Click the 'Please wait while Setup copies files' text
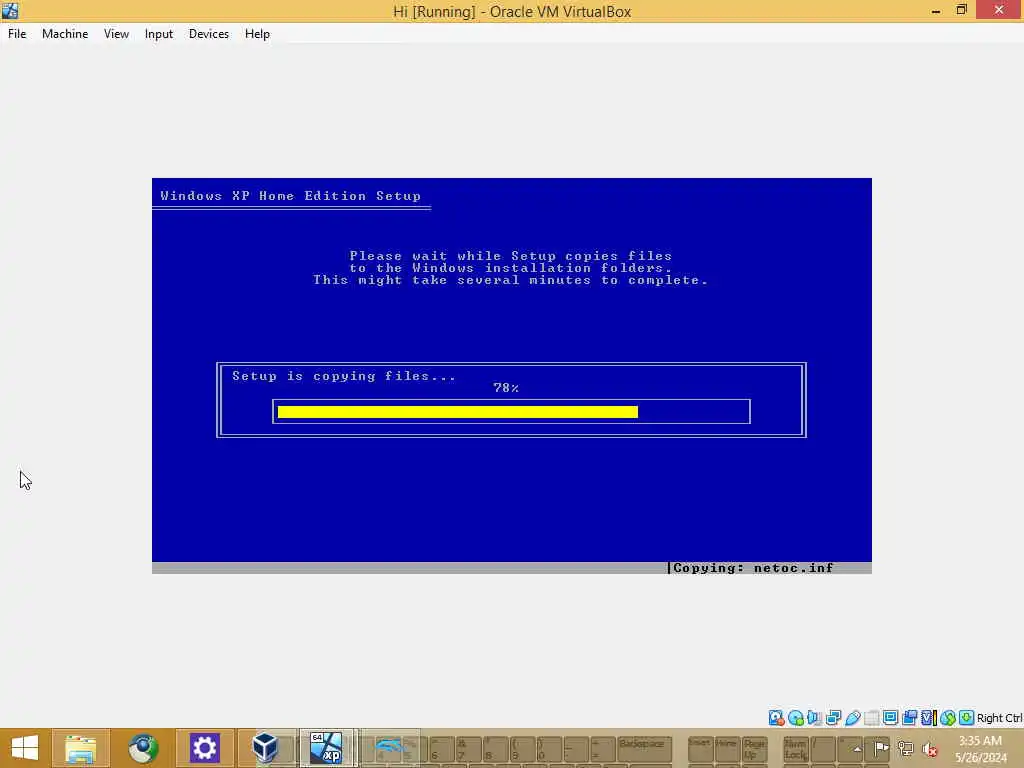Viewport: 1024px width, 768px height. [510, 256]
